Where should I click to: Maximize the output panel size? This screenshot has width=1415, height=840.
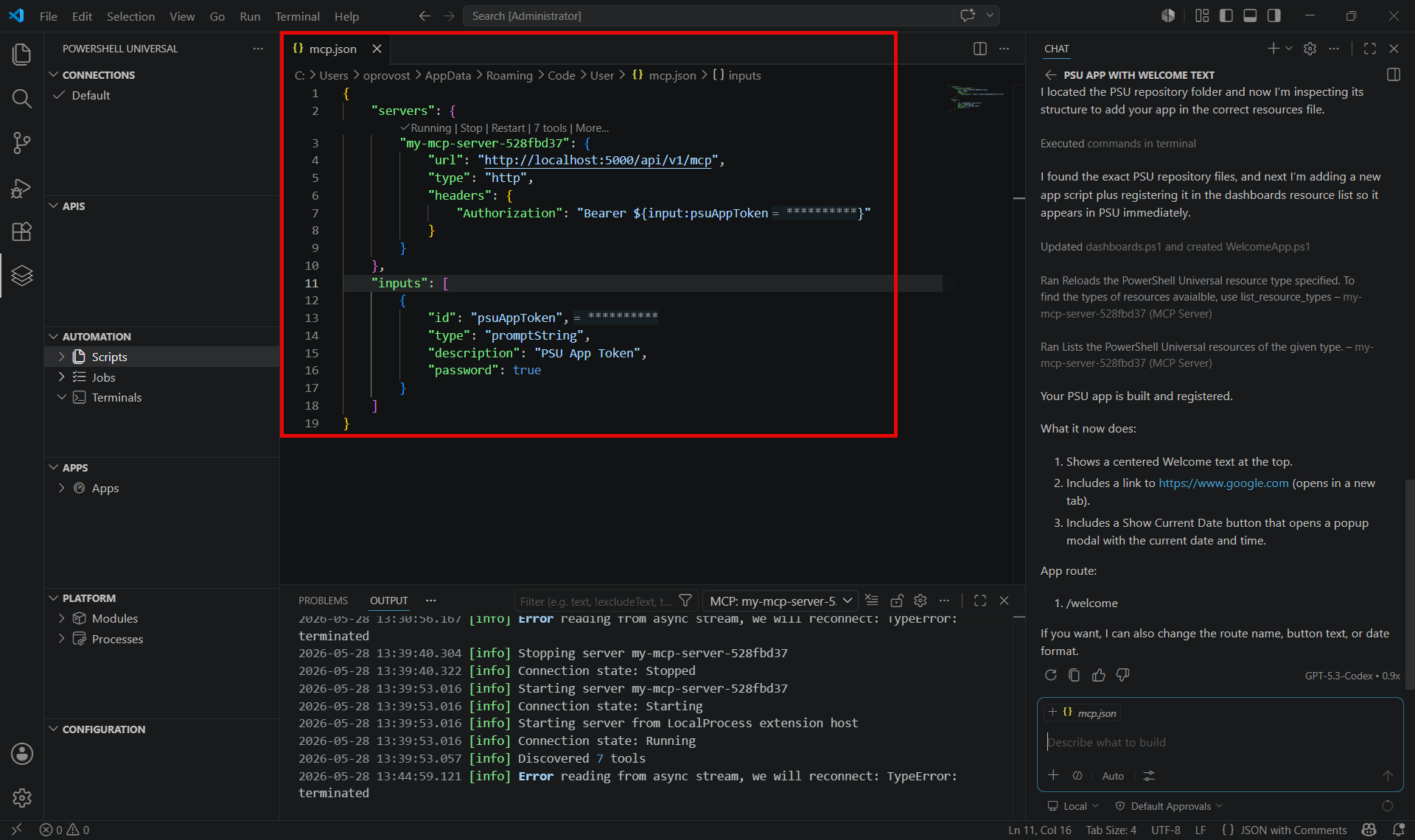coord(979,601)
